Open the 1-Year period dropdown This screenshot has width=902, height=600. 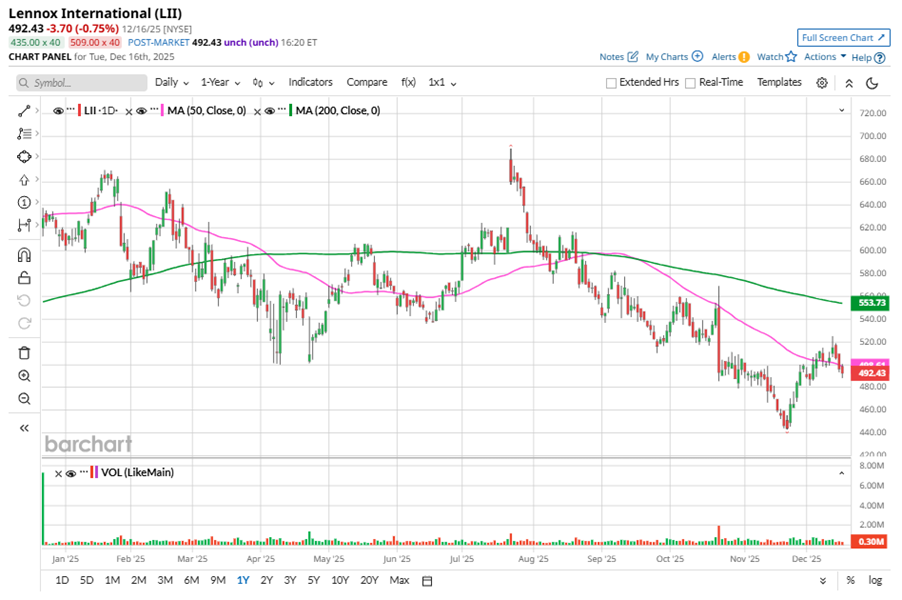point(220,83)
